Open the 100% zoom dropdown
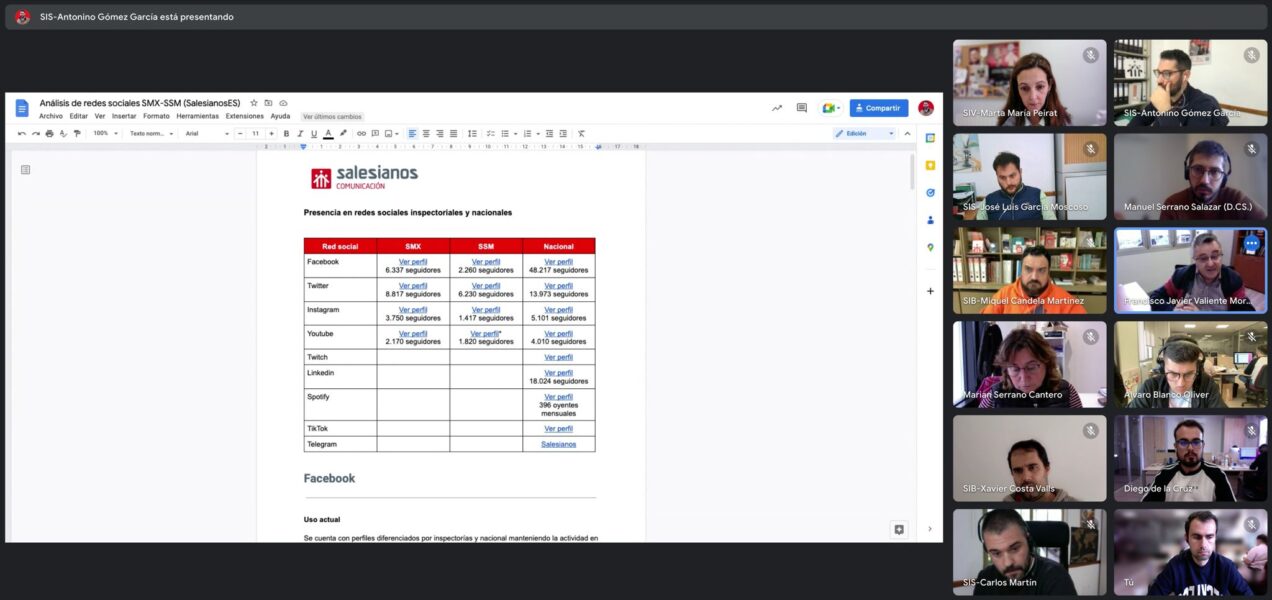The width and height of the screenshot is (1272, 600). tap(105, 133)
